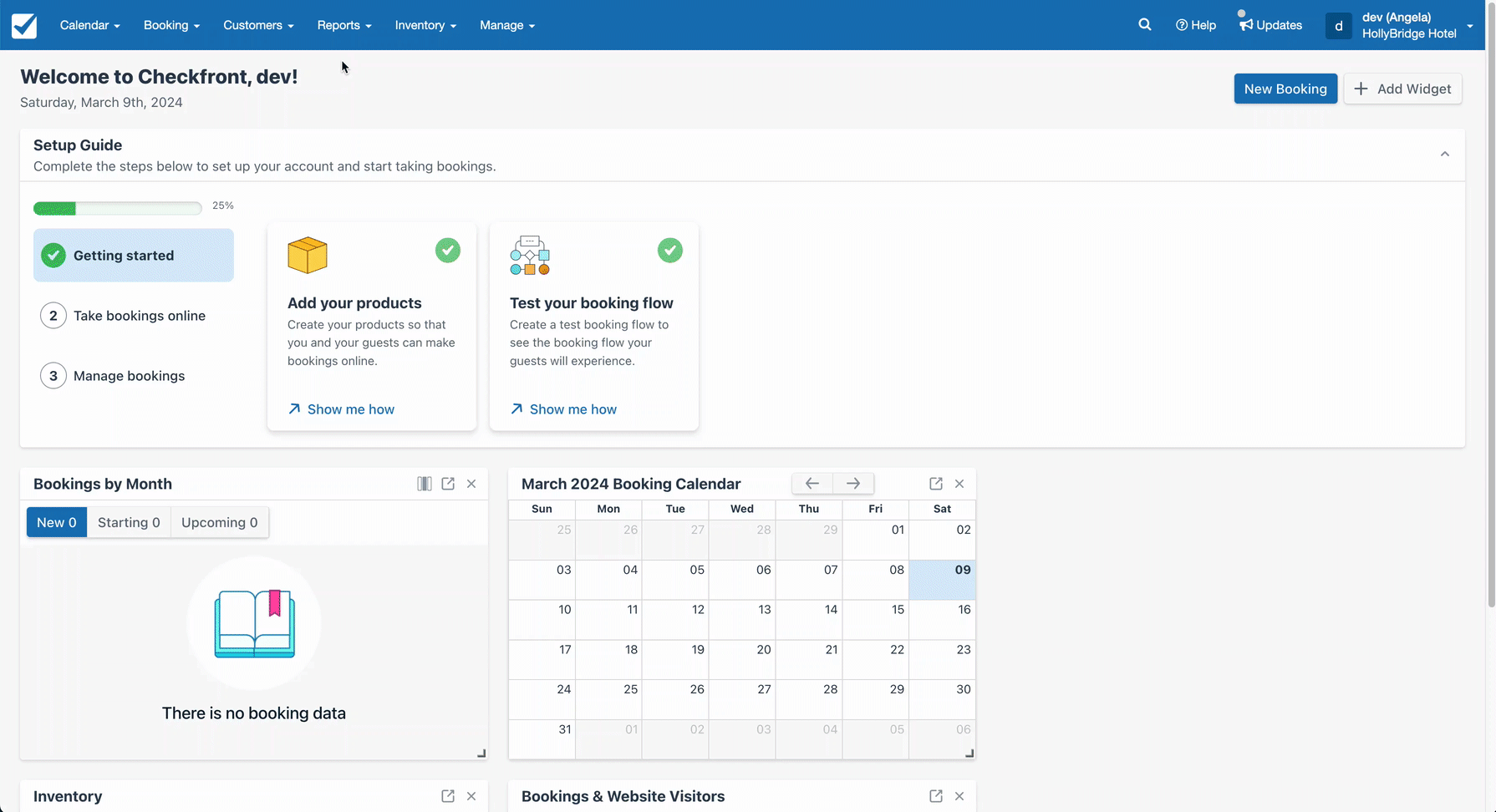Select March 24 in the Booking Calendar
The width and height of the screenshot is (1496, 812).
coord(542,700)
